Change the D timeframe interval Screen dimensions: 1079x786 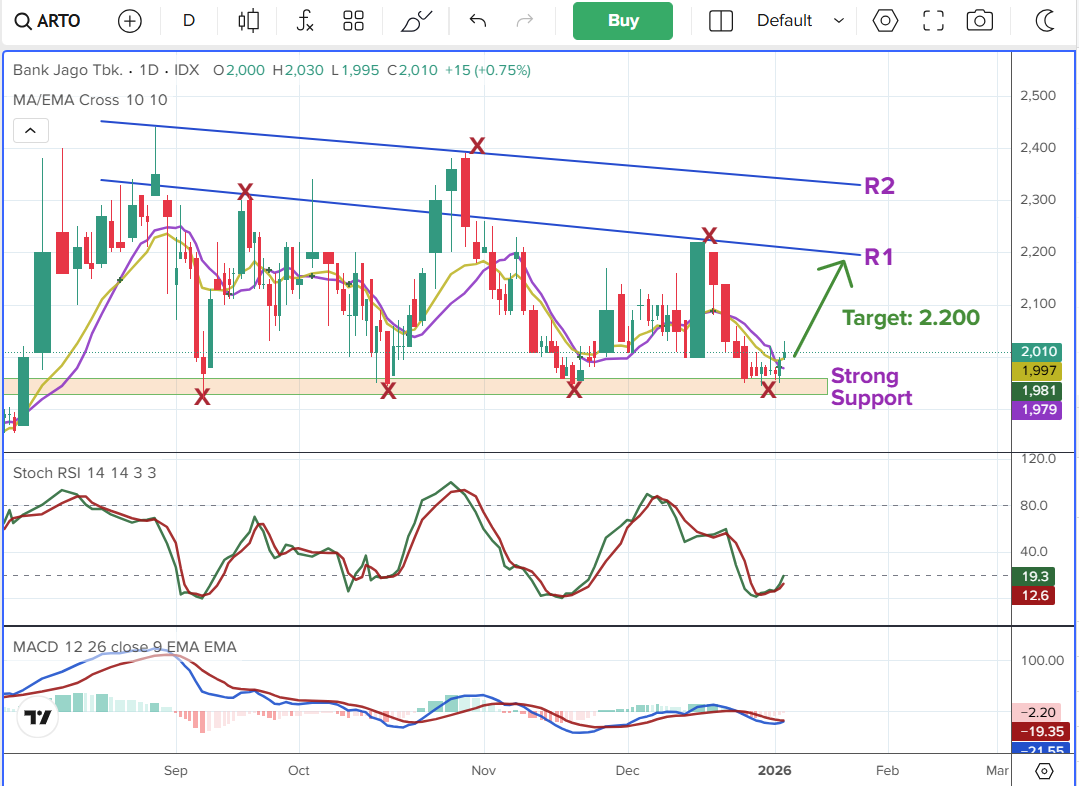click(x=189, y=21)
